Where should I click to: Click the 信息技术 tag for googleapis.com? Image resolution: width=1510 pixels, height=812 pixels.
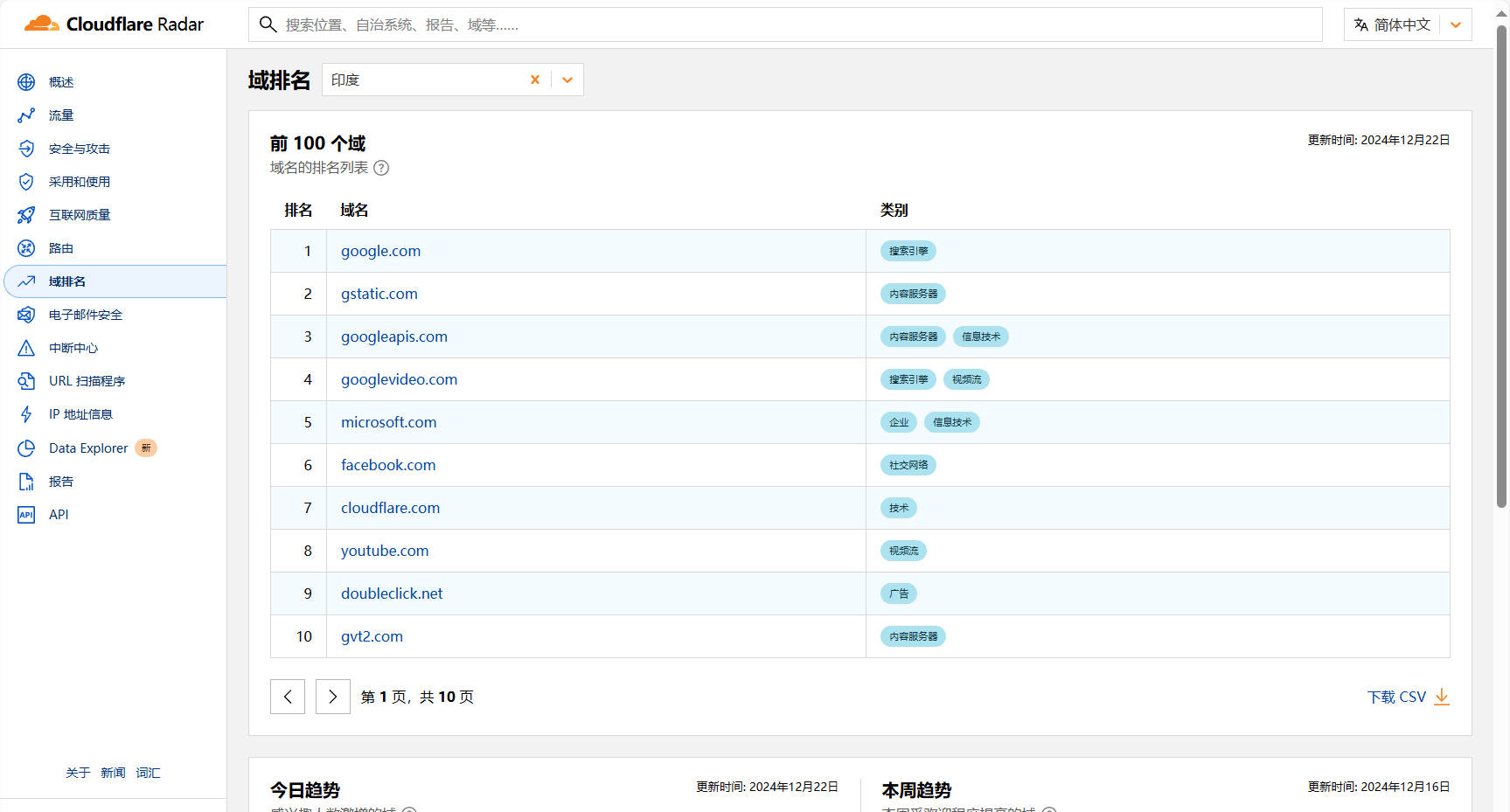click(x=981, y=337)
